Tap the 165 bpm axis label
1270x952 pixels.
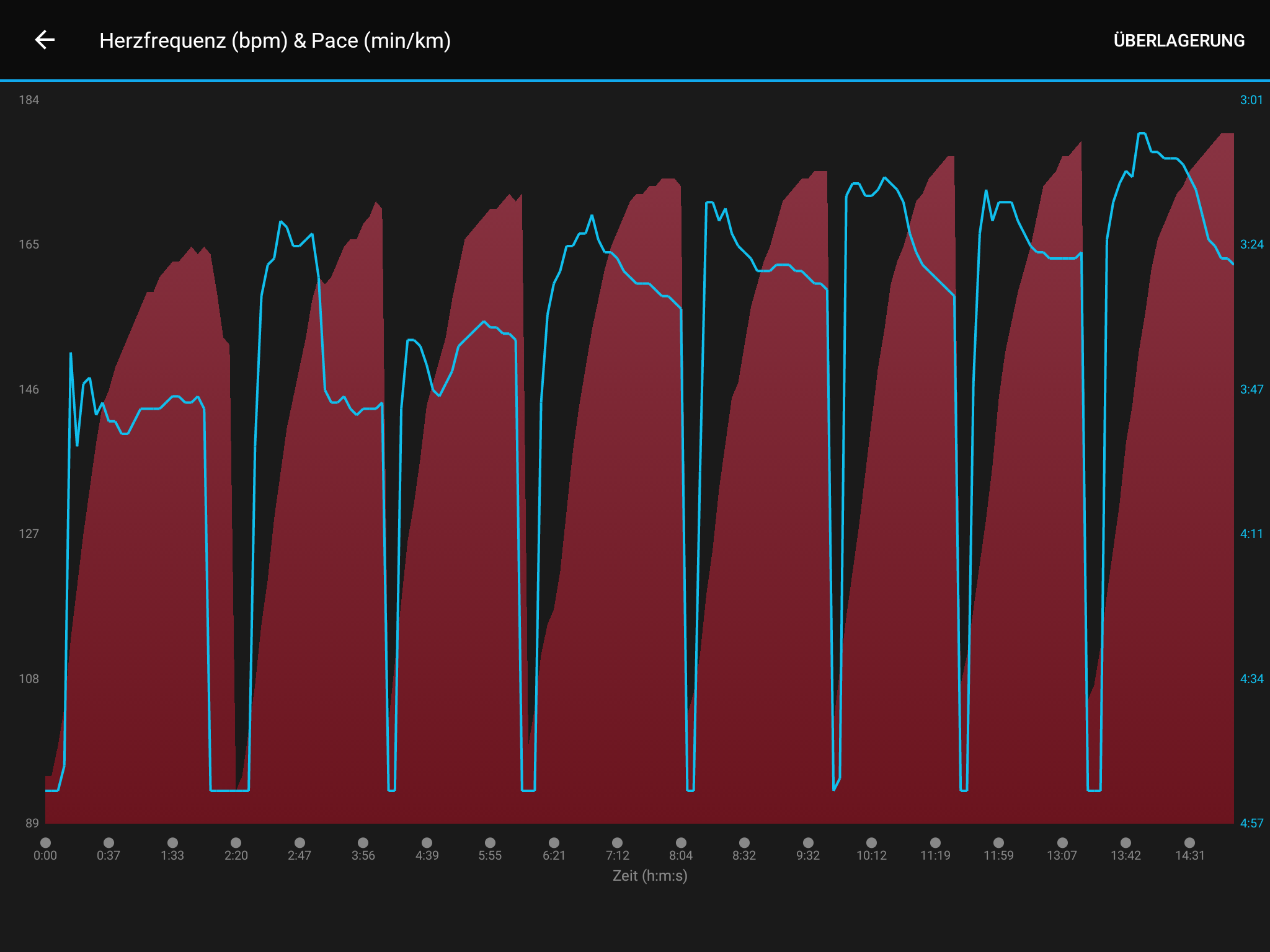tap(29, 244)
